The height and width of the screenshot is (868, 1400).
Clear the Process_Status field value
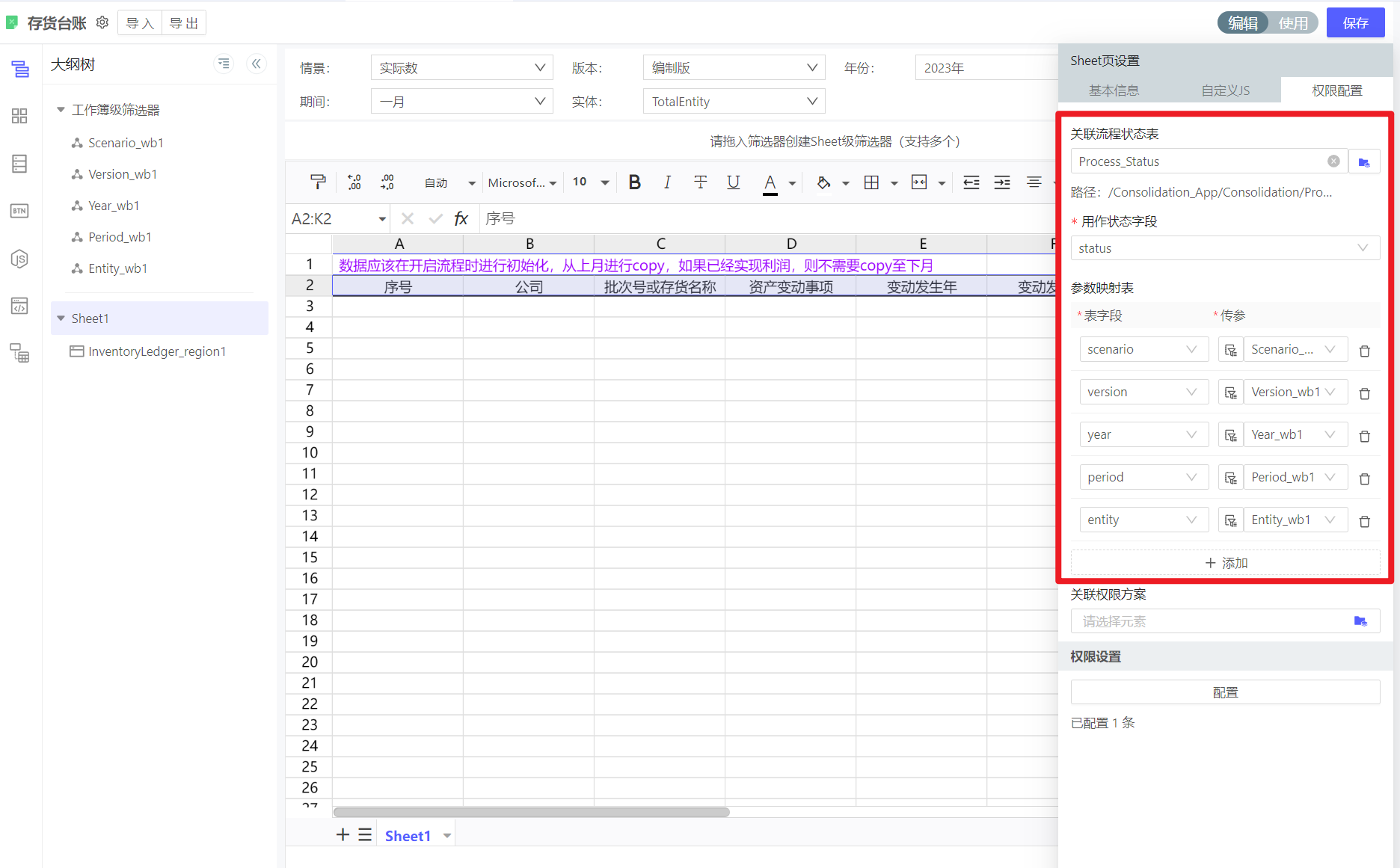pyautogui.click(x=1333, y=161)
